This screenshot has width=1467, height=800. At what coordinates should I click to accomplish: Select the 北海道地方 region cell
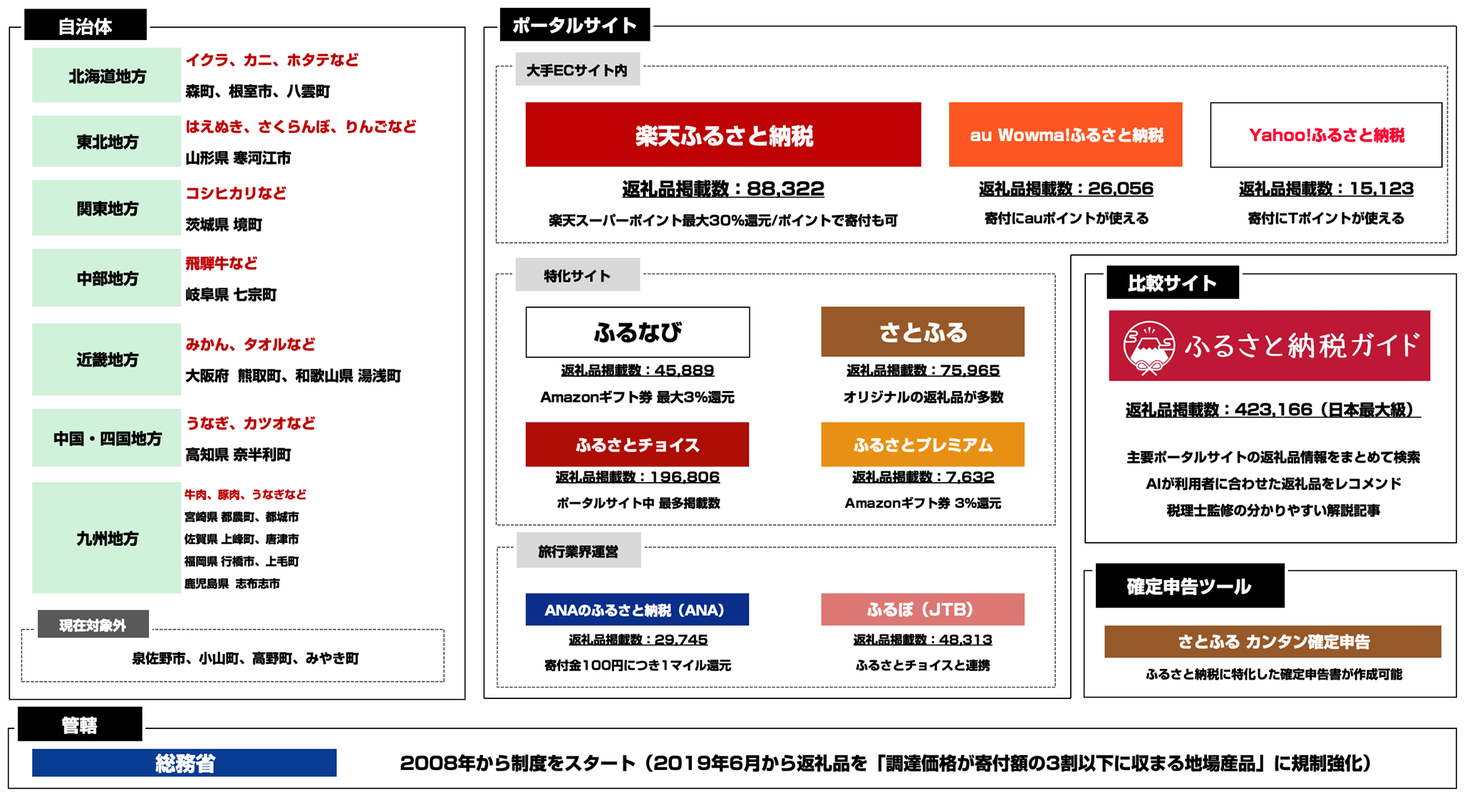[106, 75]
